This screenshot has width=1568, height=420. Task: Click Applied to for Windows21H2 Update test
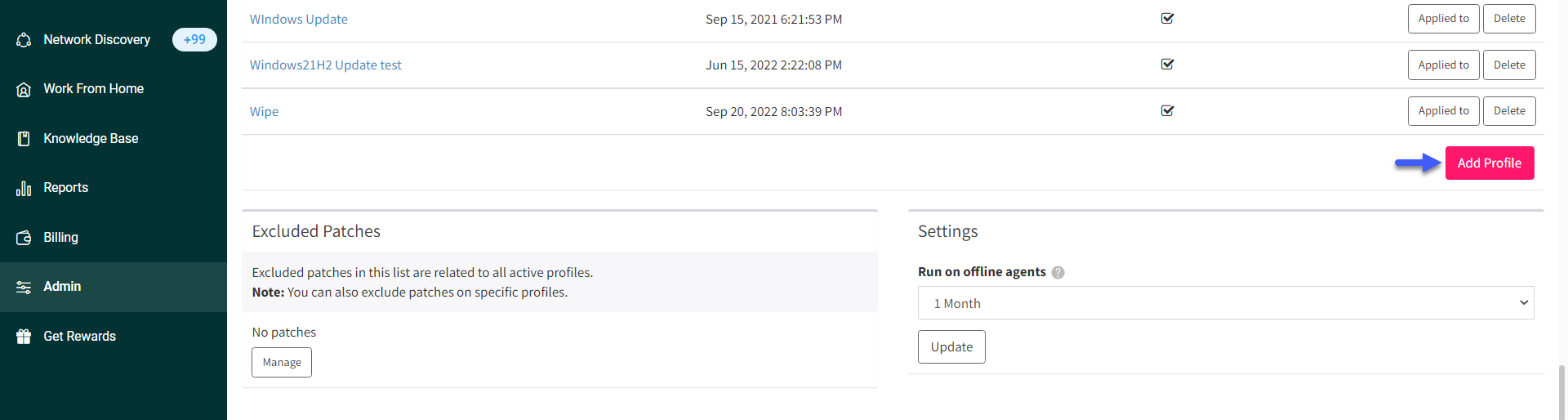(1443, 65)
